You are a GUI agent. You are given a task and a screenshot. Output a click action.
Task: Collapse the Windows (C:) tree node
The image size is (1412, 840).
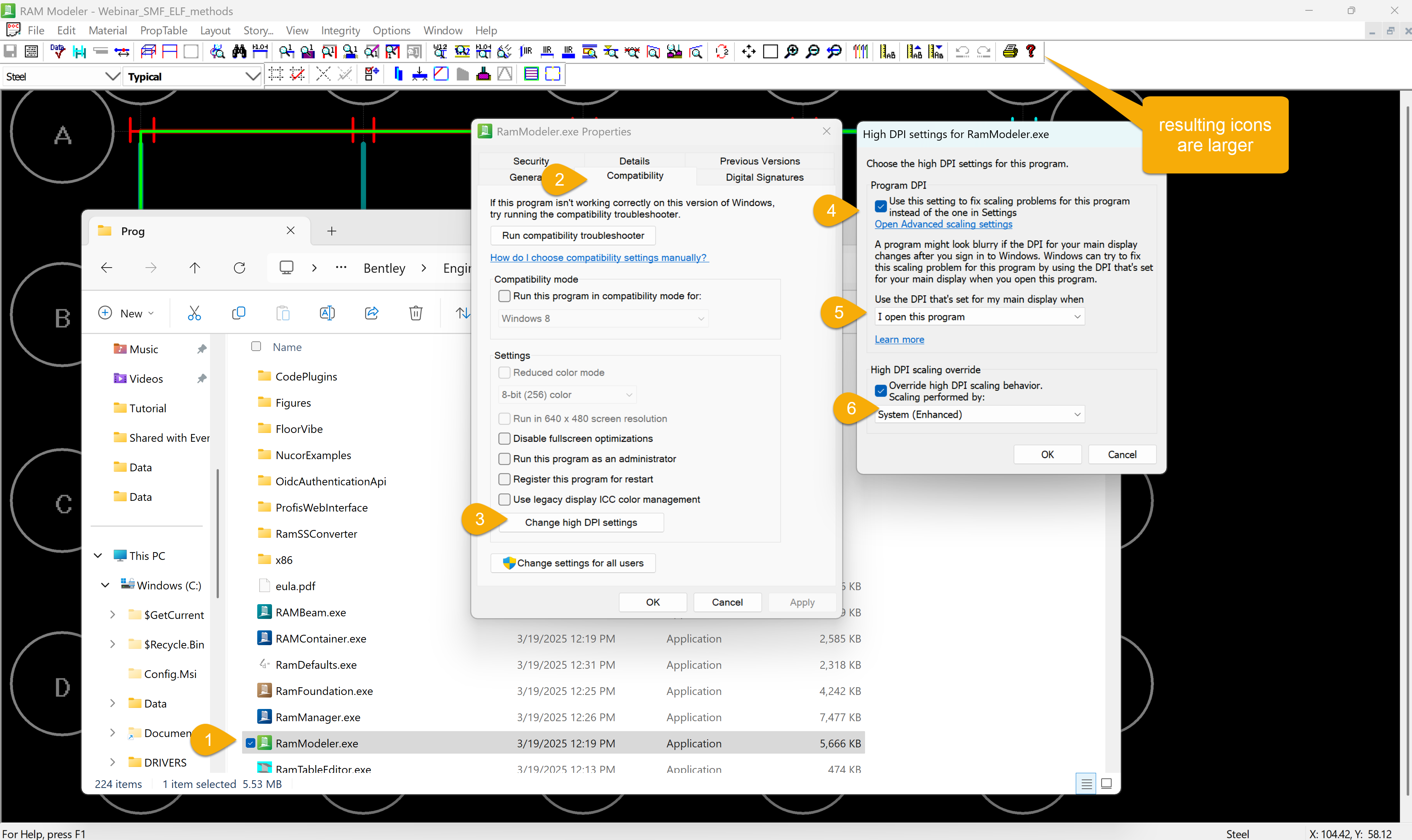click(x=105, y=585)
